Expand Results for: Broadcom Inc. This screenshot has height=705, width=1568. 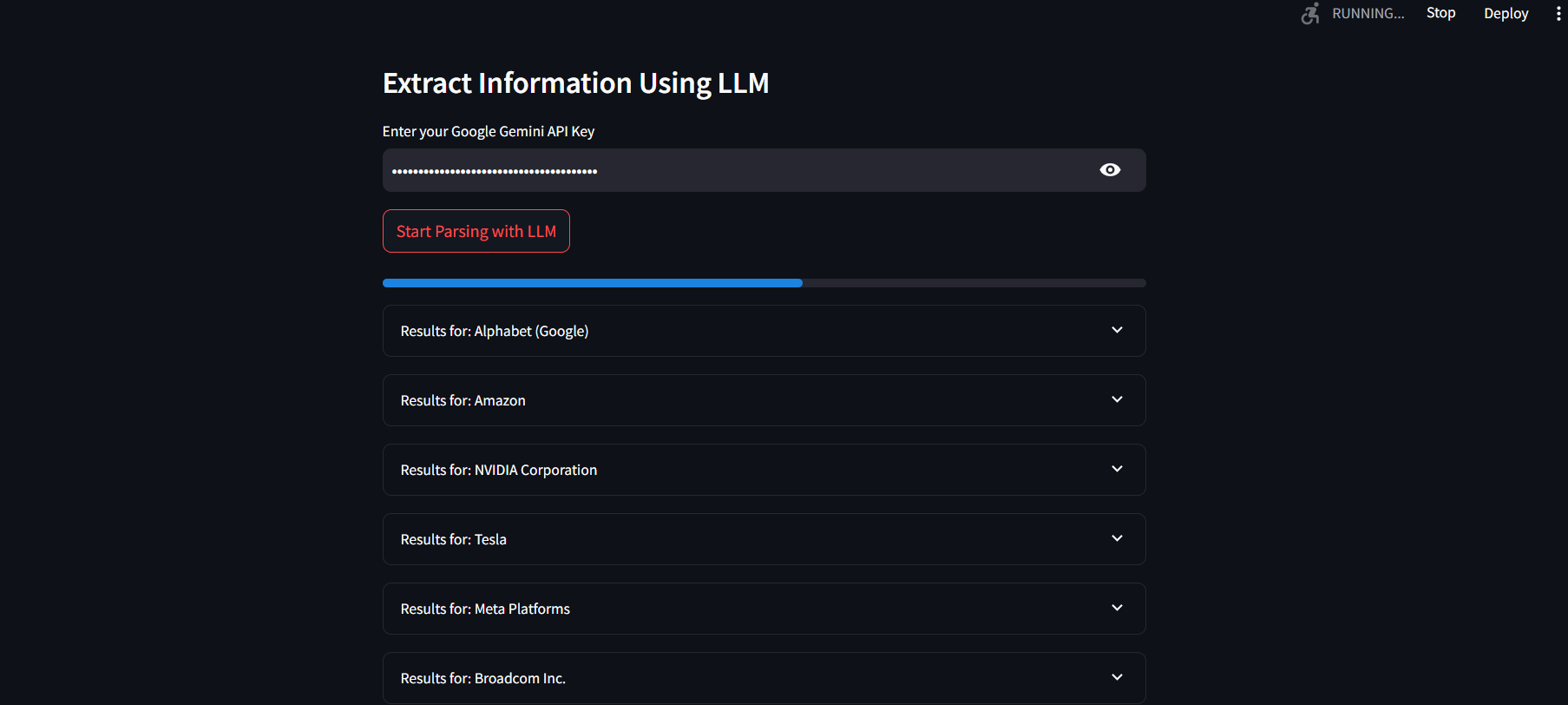tap(764, 678)
